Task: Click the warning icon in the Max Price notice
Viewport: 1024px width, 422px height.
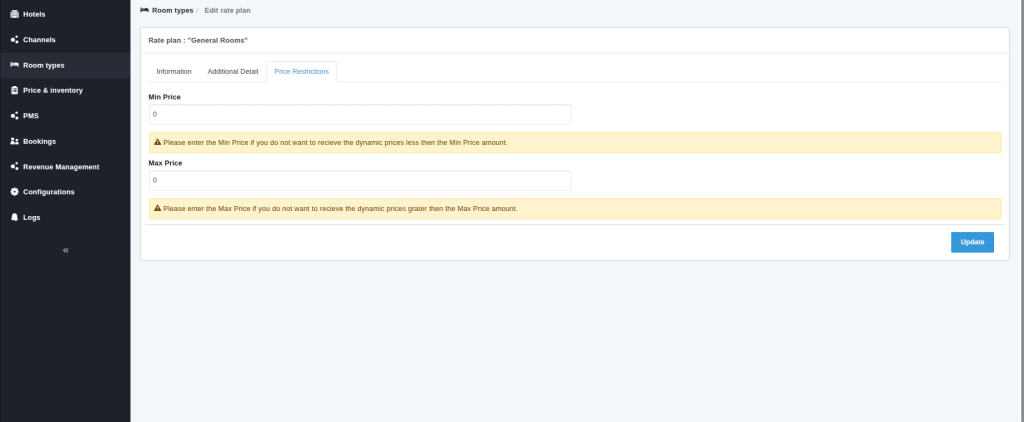Action: (157, 208)
